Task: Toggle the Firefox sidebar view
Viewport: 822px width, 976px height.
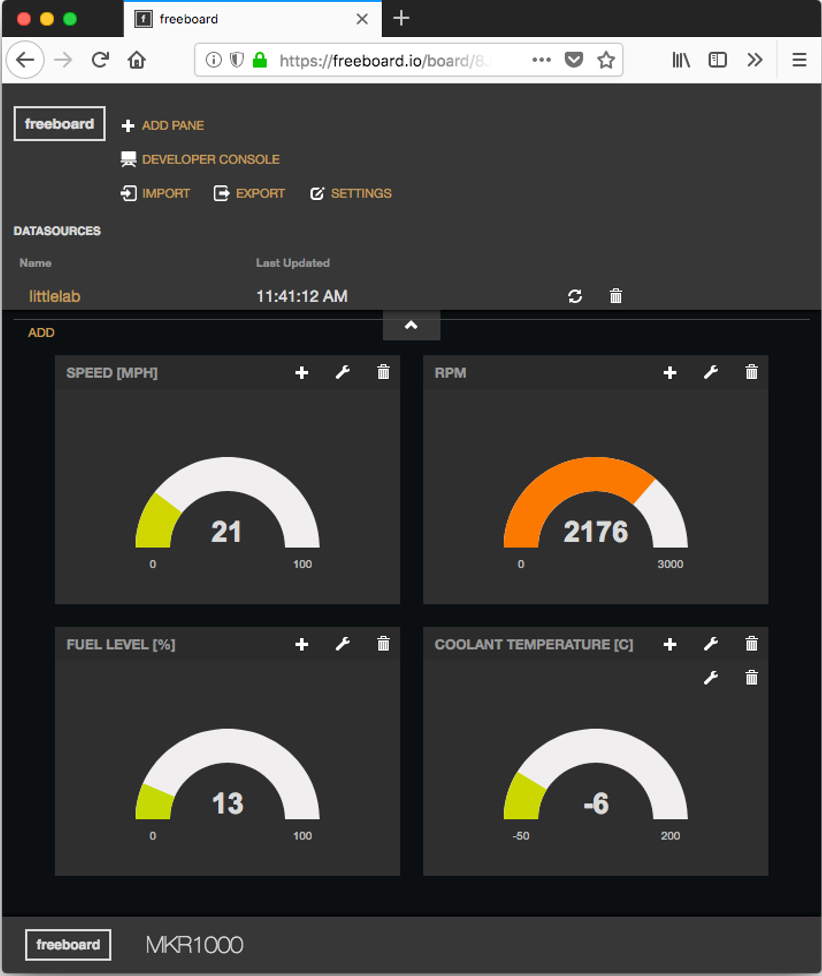Action: (717, 60)
